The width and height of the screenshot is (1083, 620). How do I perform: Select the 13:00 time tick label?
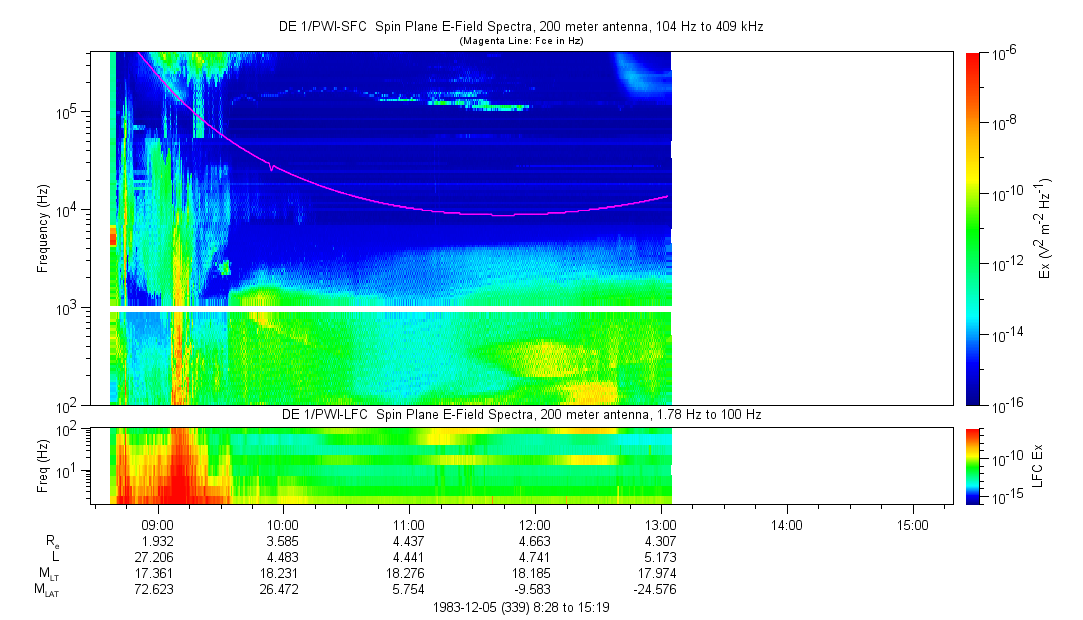coord(661,524)
